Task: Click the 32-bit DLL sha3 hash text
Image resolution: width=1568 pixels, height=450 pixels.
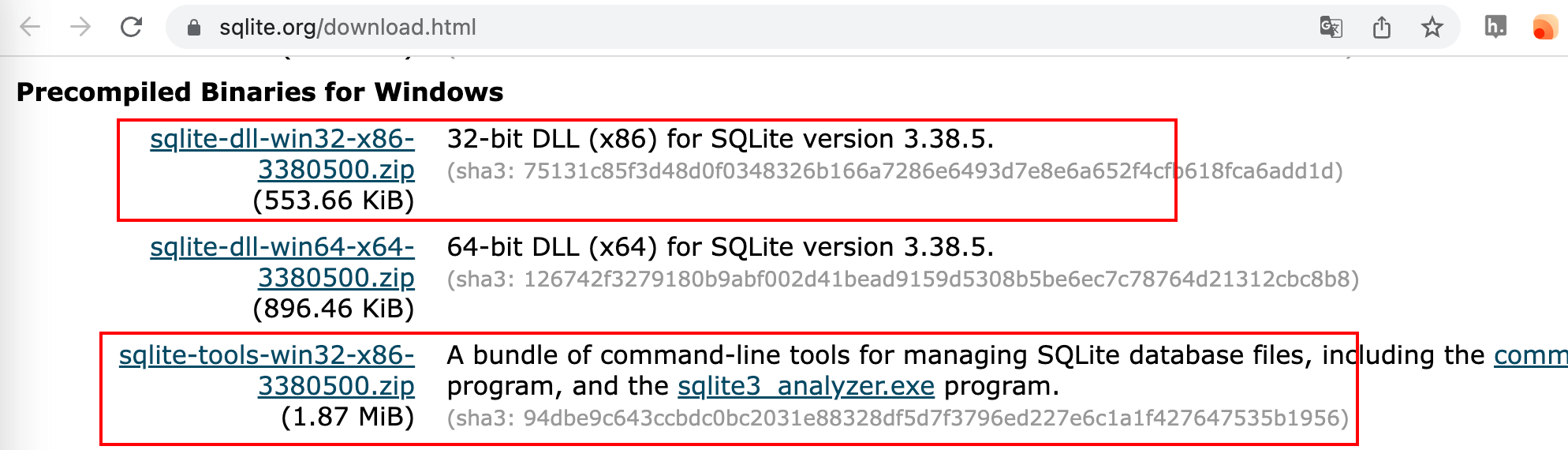Action: pos(894,171)
